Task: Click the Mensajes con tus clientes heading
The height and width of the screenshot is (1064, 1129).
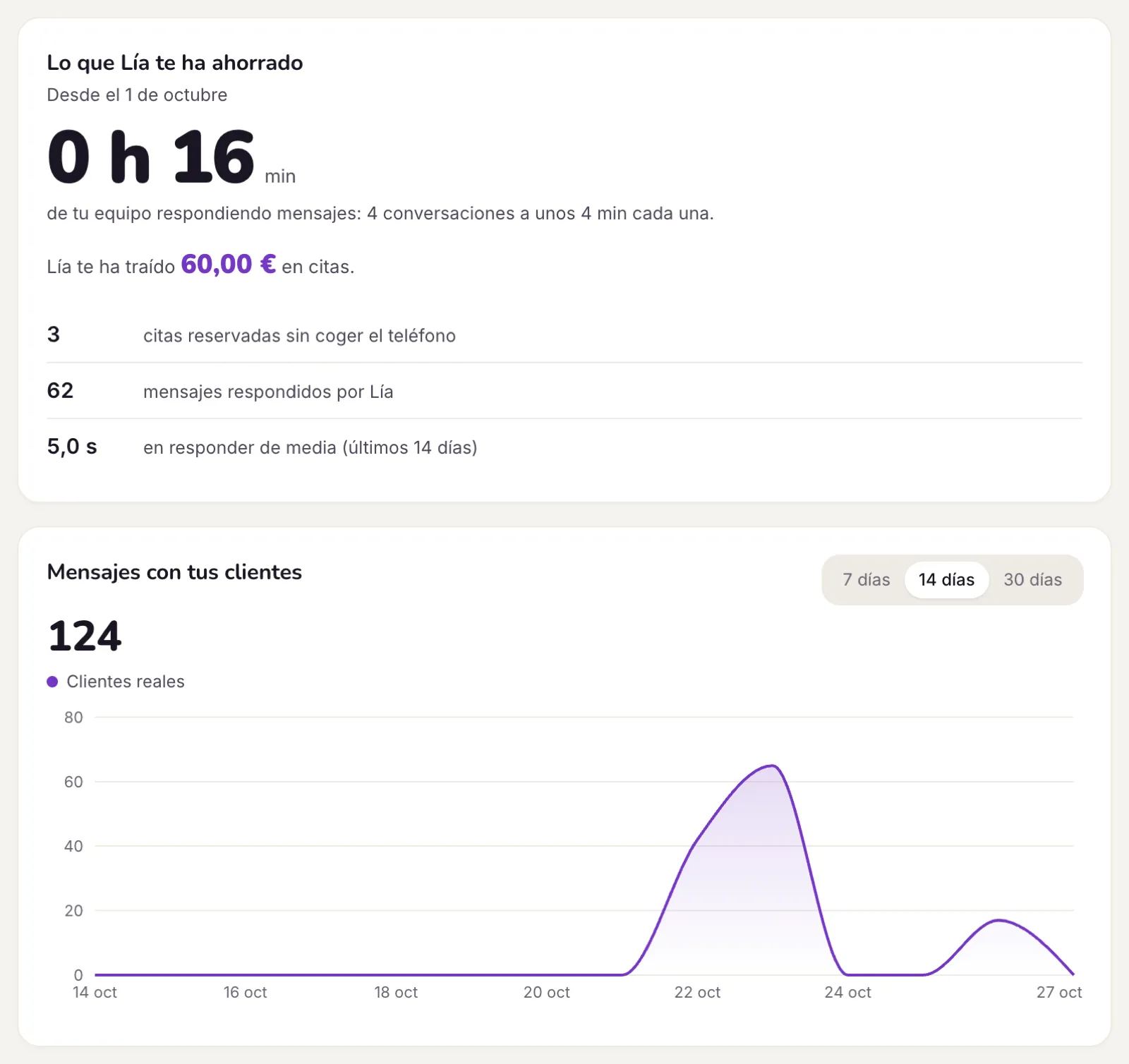Action: click(x=174, y=572)
